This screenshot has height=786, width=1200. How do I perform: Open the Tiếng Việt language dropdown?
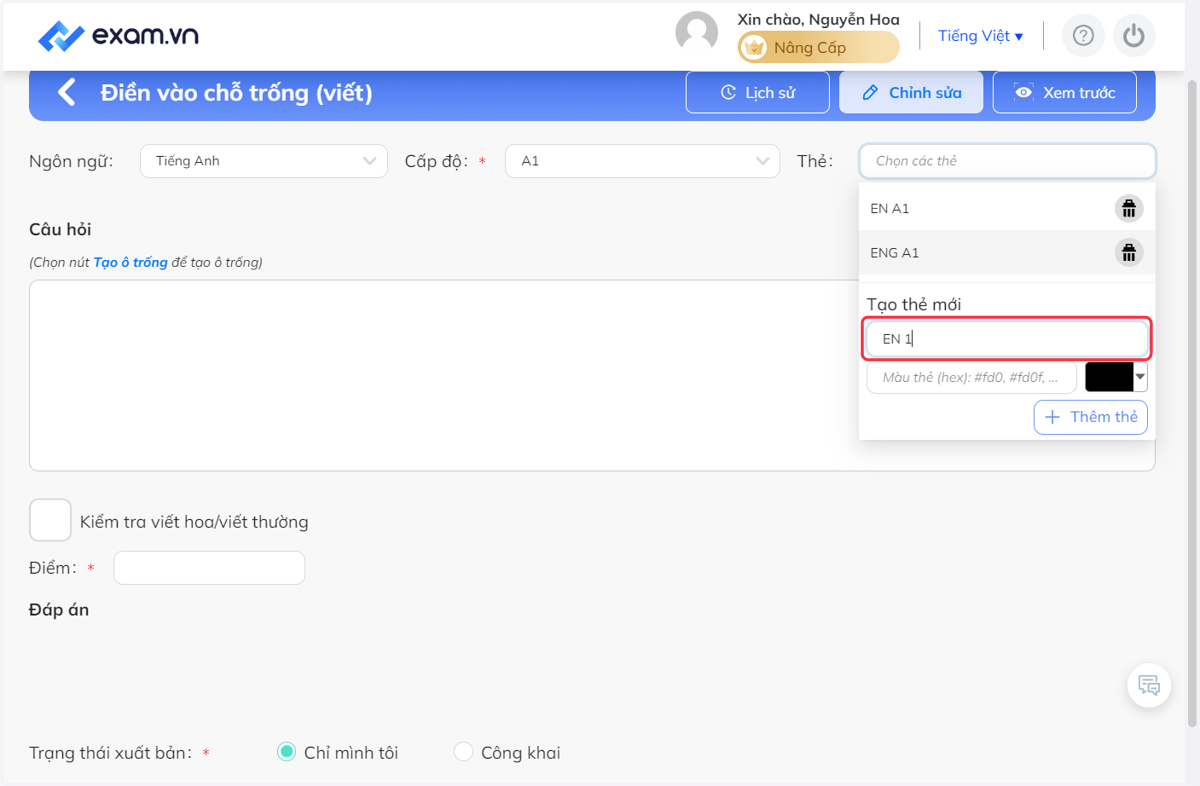tap(980, 36)
